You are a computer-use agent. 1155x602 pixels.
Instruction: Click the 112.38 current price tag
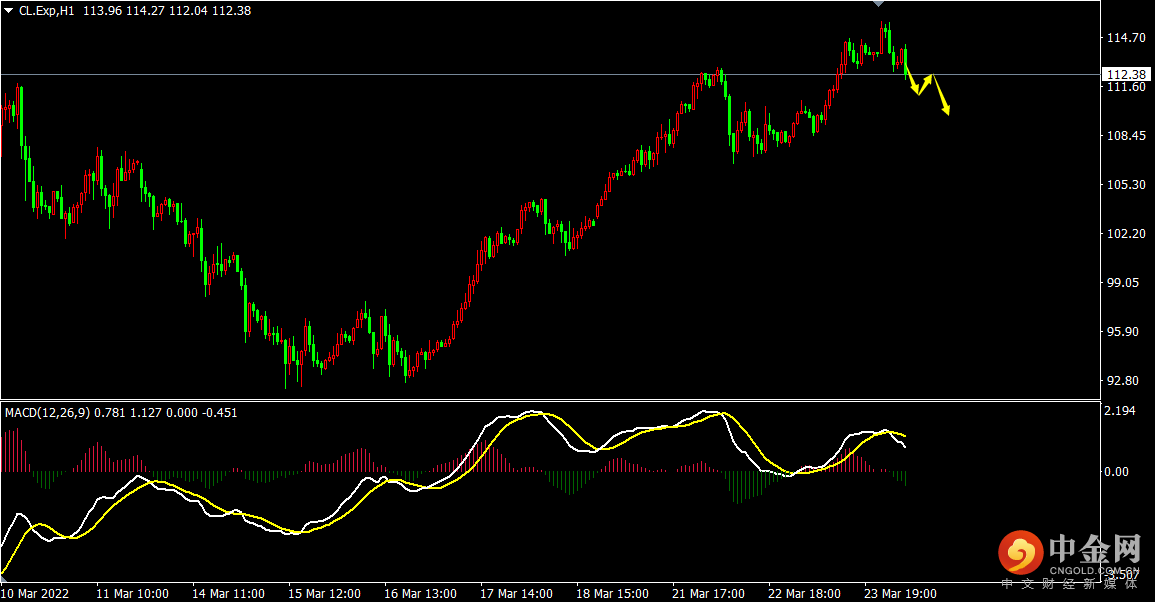[x=1125, y=74]
